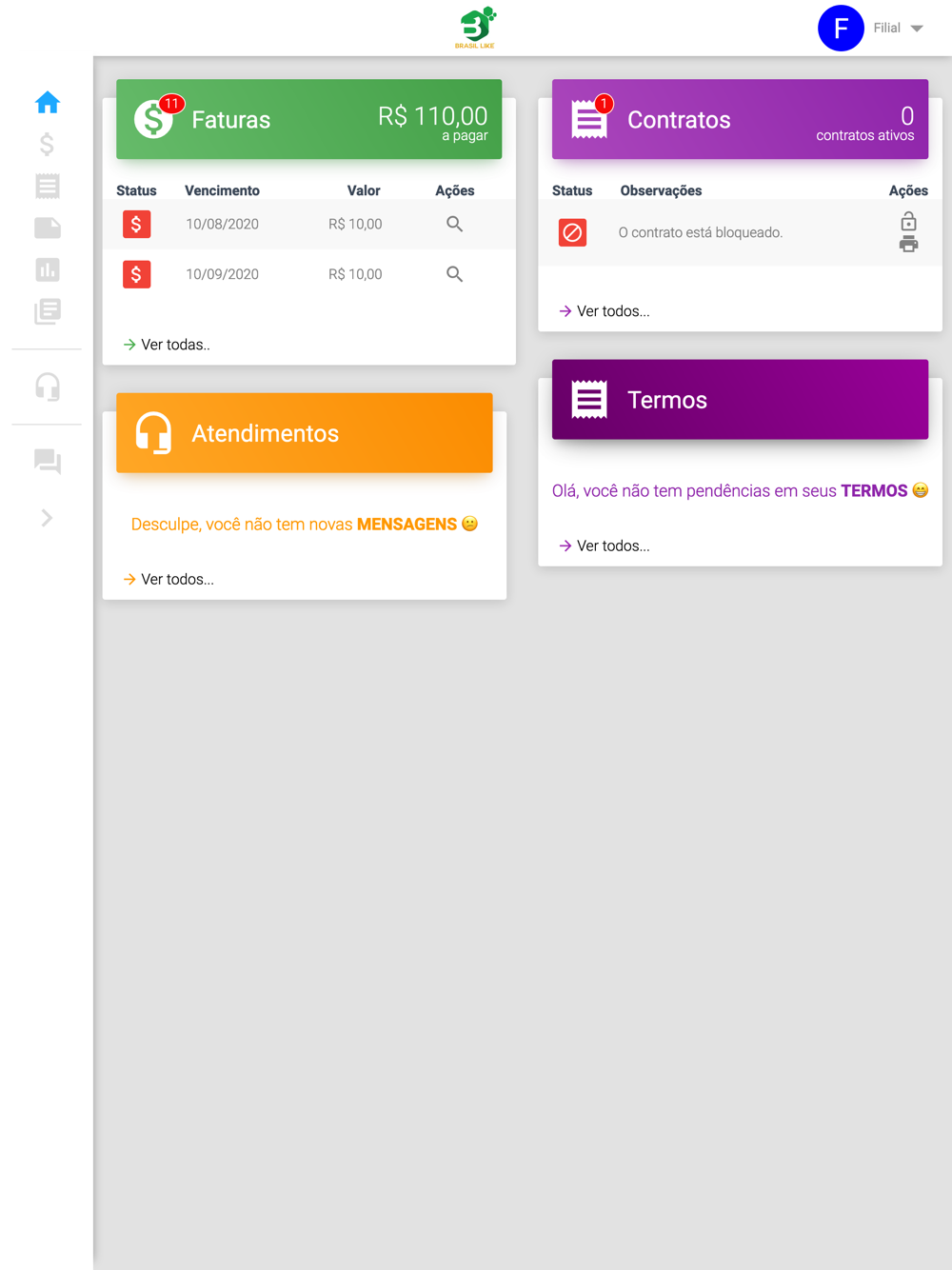Expand the sidebar with chevron arrow

[x=47, y=518]
